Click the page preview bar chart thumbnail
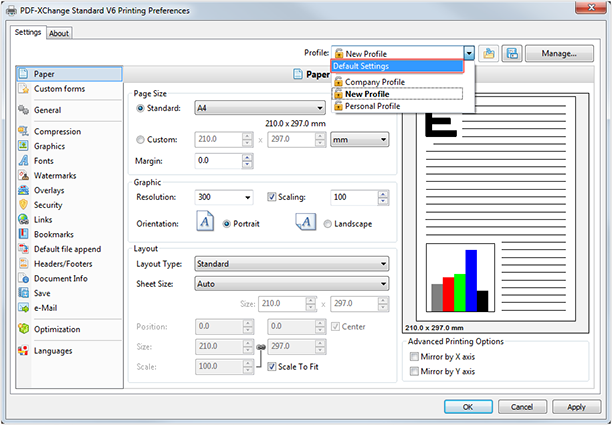Screen dimensions: 612x425 pyautogui.click(x=460, y=278)
